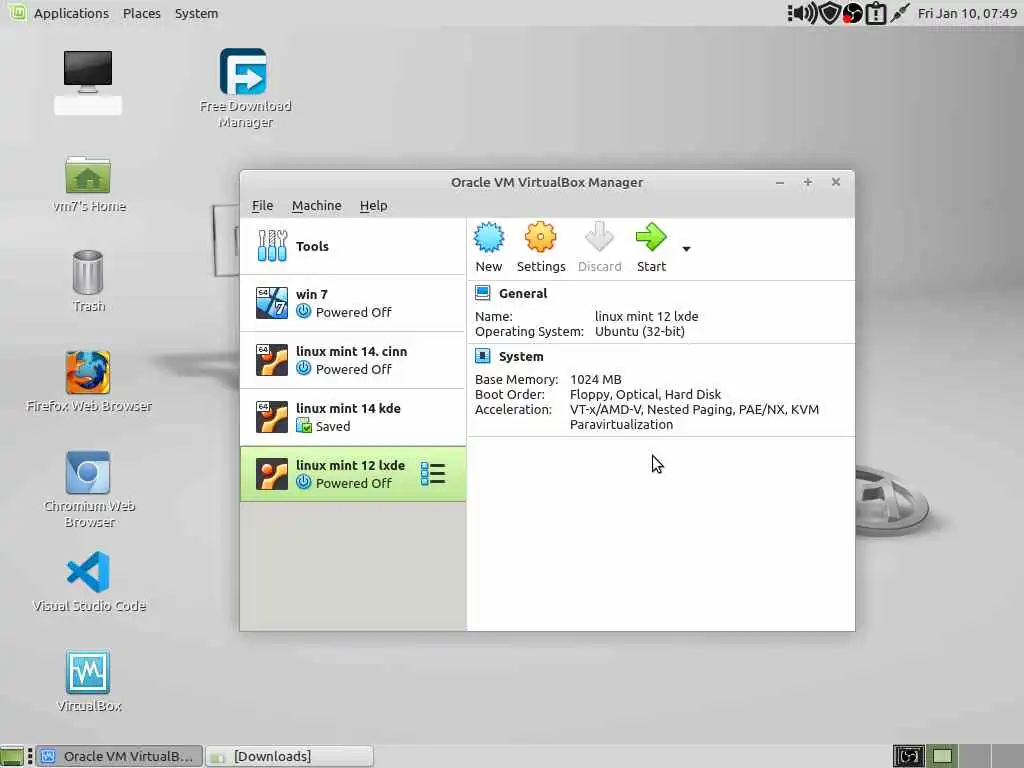This screenshot has height=768, width=1024.
Task: Click the network connection tray icon
Action: (900, 12)
